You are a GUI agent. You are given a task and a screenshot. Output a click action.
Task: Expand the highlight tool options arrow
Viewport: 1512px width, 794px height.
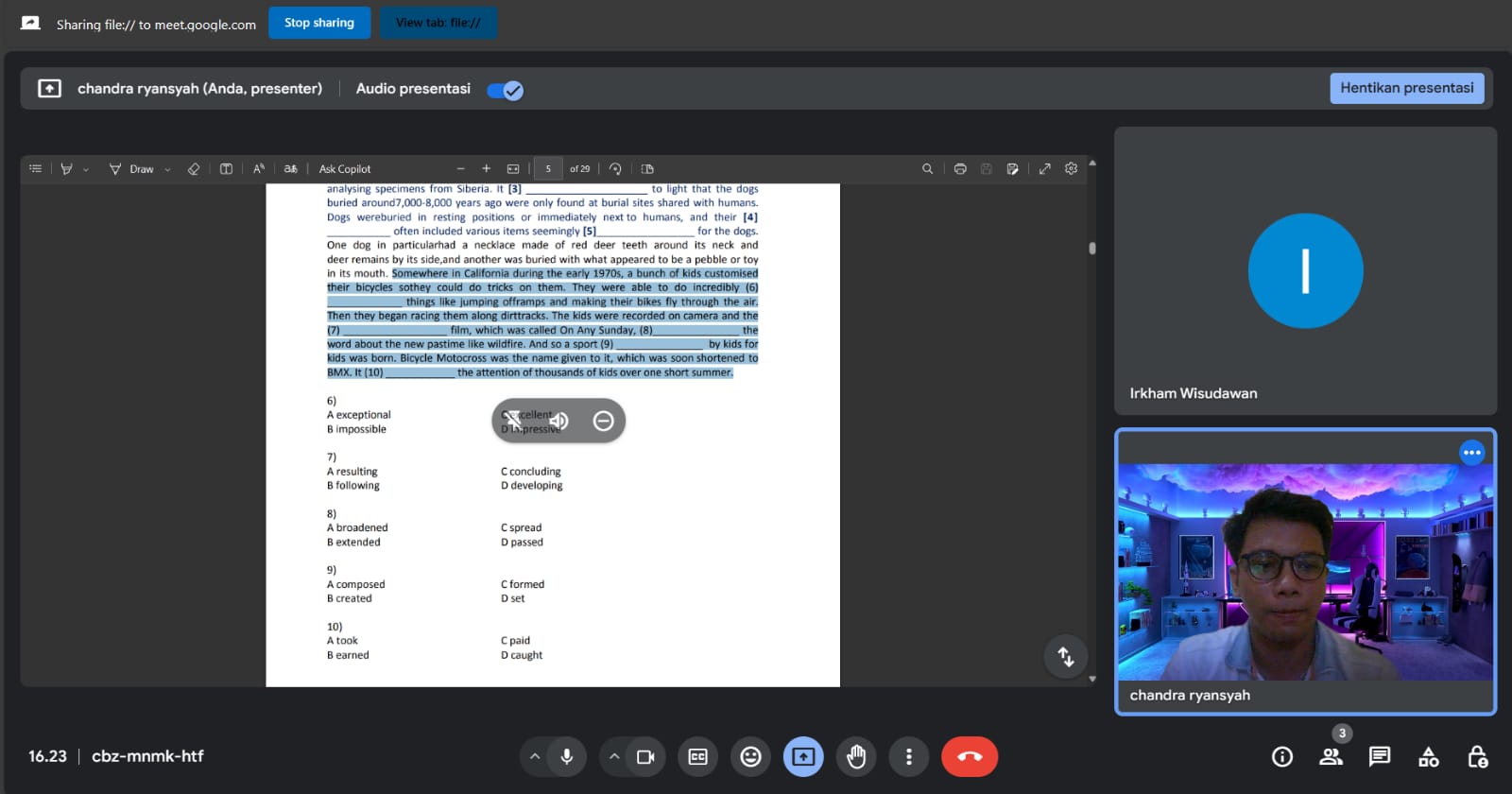86,169
